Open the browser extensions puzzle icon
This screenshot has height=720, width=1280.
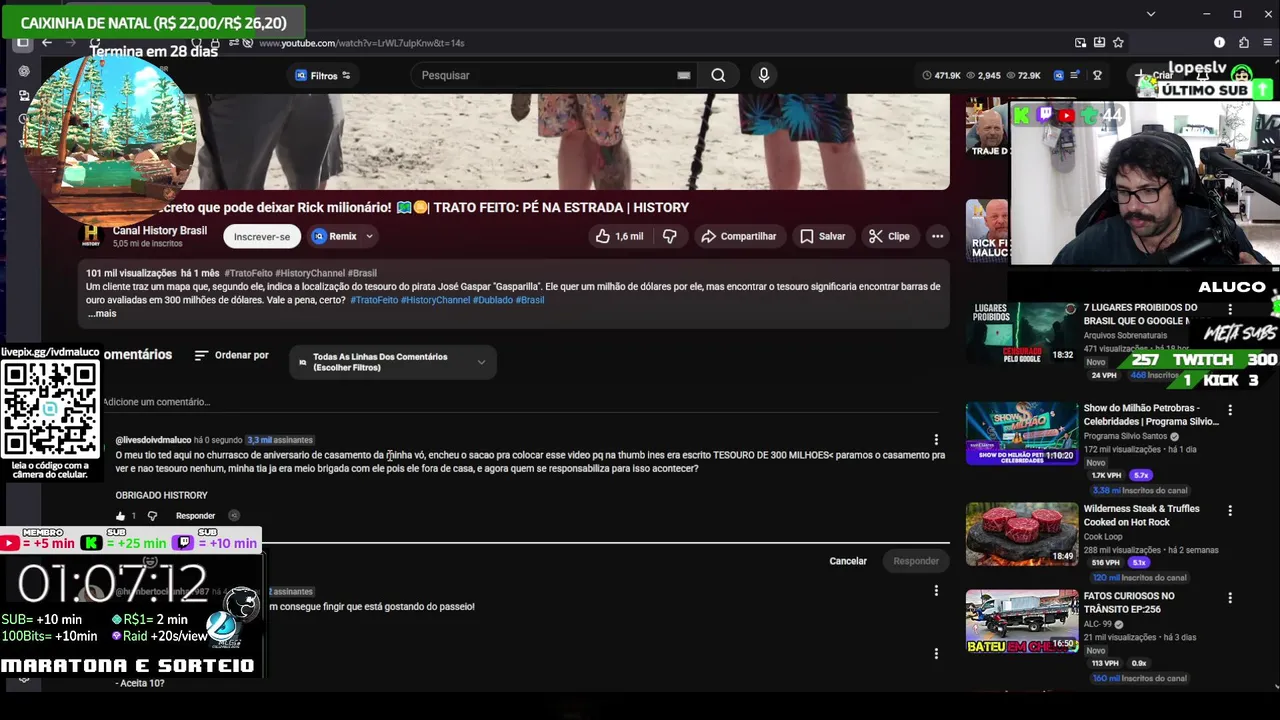tap(1244, 42)
